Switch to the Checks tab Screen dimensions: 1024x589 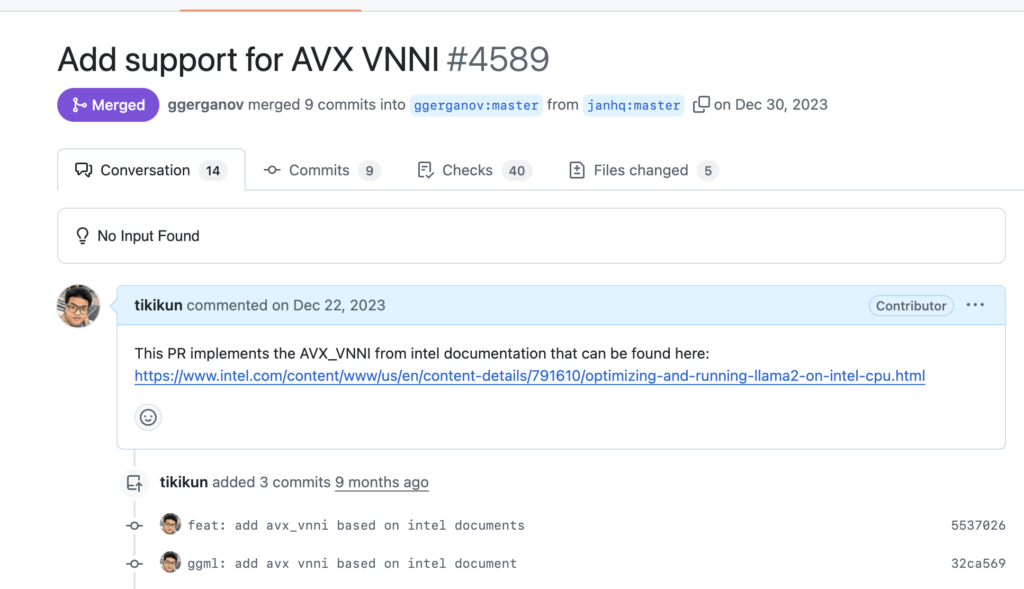tap(467, 170)
